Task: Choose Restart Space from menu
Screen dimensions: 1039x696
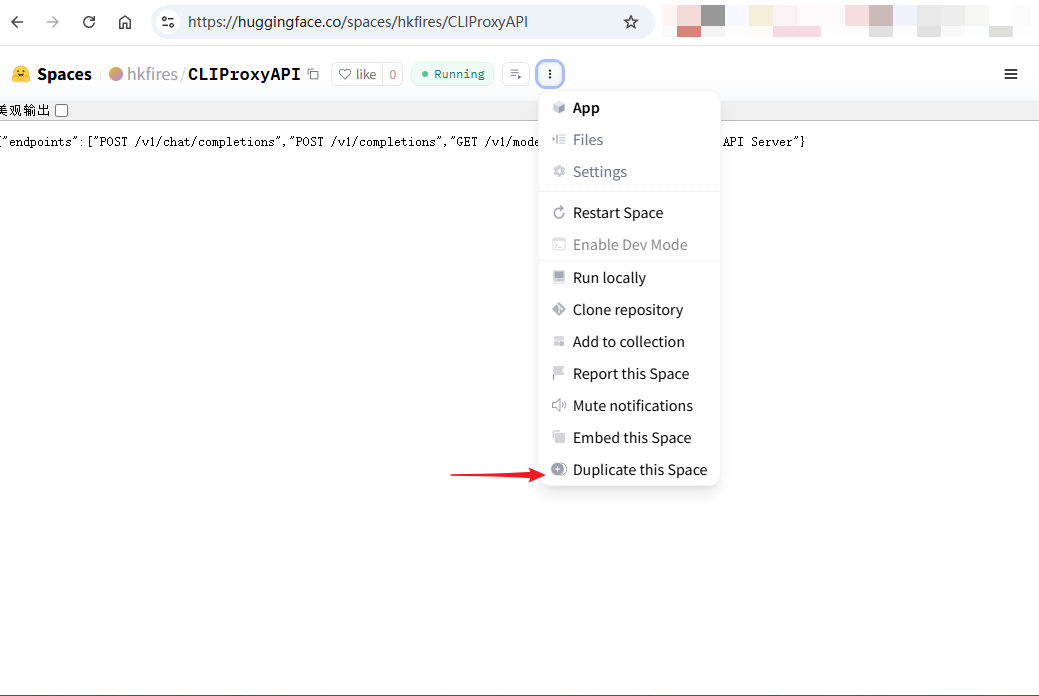Action: pos(617,213)
